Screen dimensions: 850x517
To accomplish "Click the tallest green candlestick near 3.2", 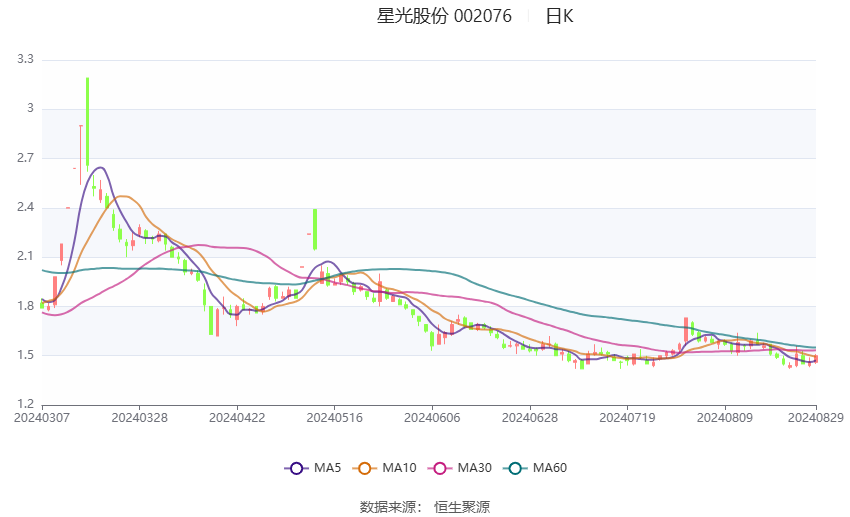I will pos(87,124).
